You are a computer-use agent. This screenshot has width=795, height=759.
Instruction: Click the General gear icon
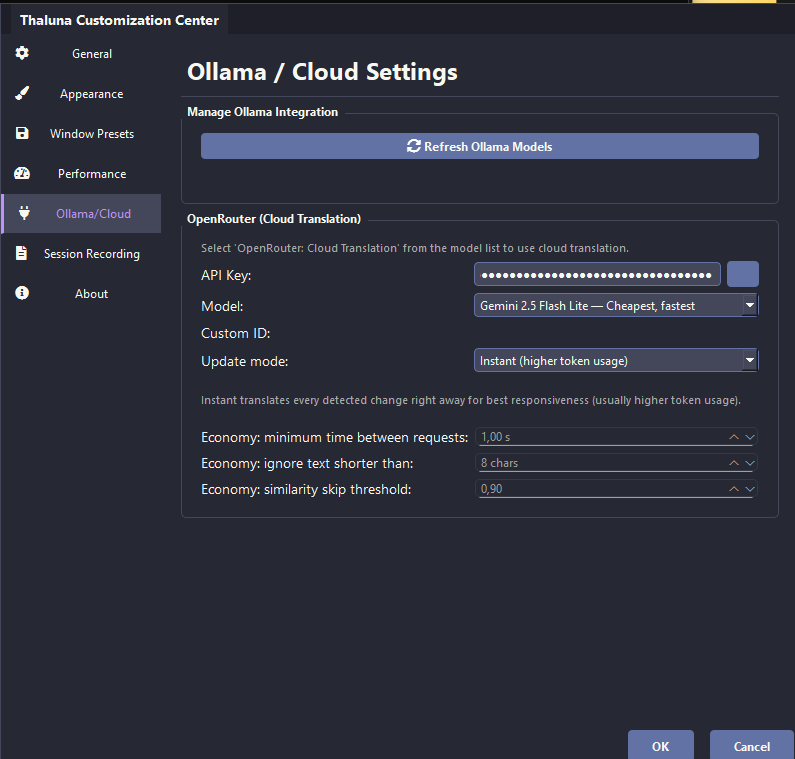[x=22, y=53]
